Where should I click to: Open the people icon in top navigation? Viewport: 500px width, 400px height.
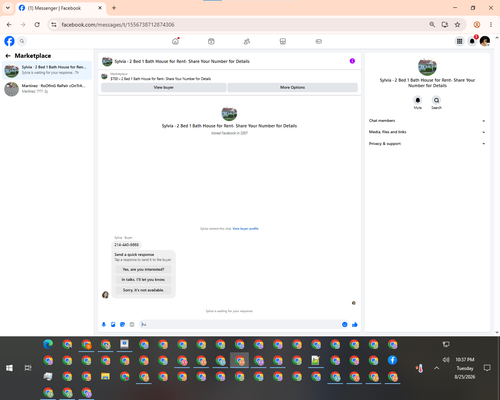[247, 41]
